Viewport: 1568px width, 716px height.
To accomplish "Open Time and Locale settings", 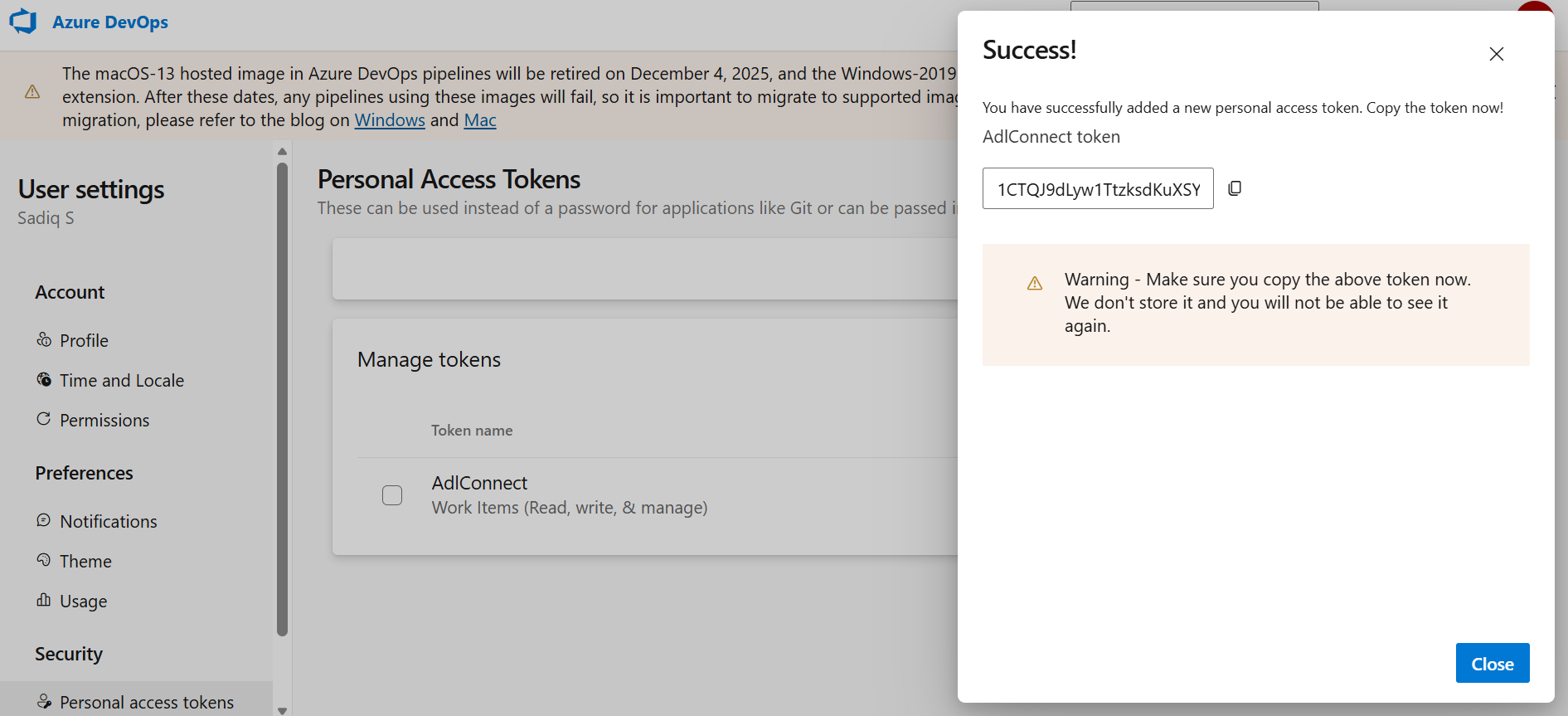I will [122, 380].
